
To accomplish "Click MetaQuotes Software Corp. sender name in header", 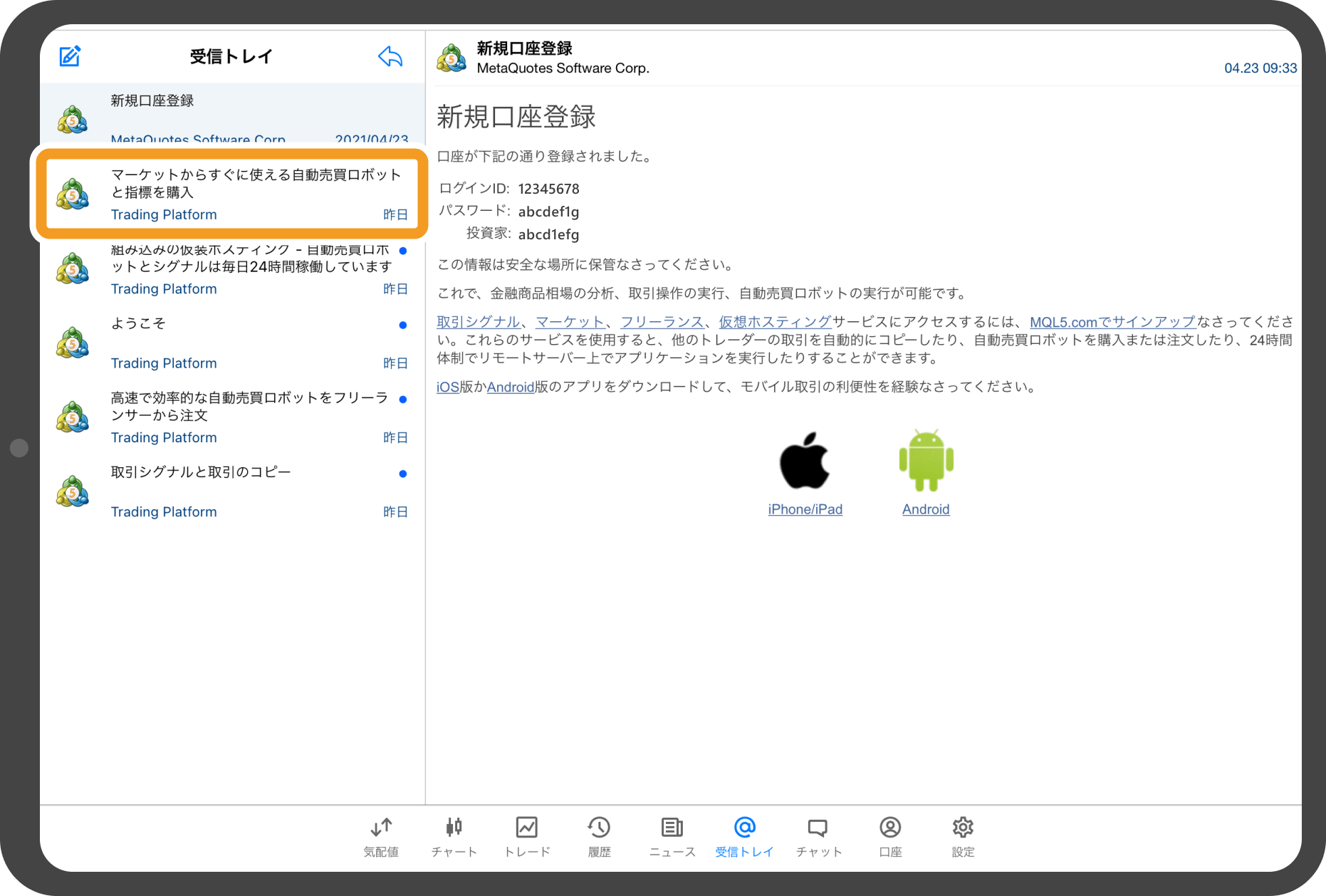I will 563,68.
